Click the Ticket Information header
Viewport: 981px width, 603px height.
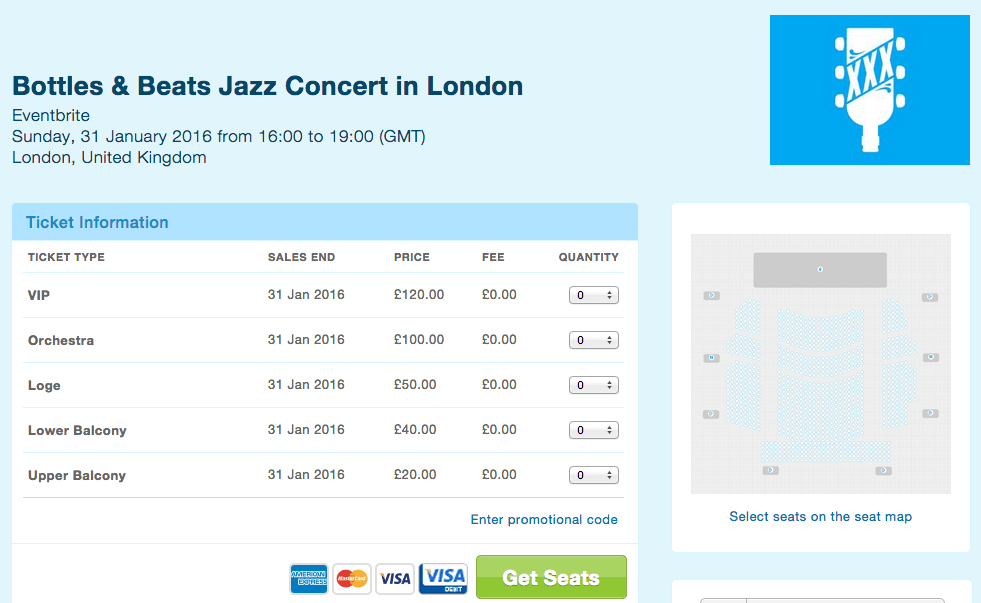point(97,223)
